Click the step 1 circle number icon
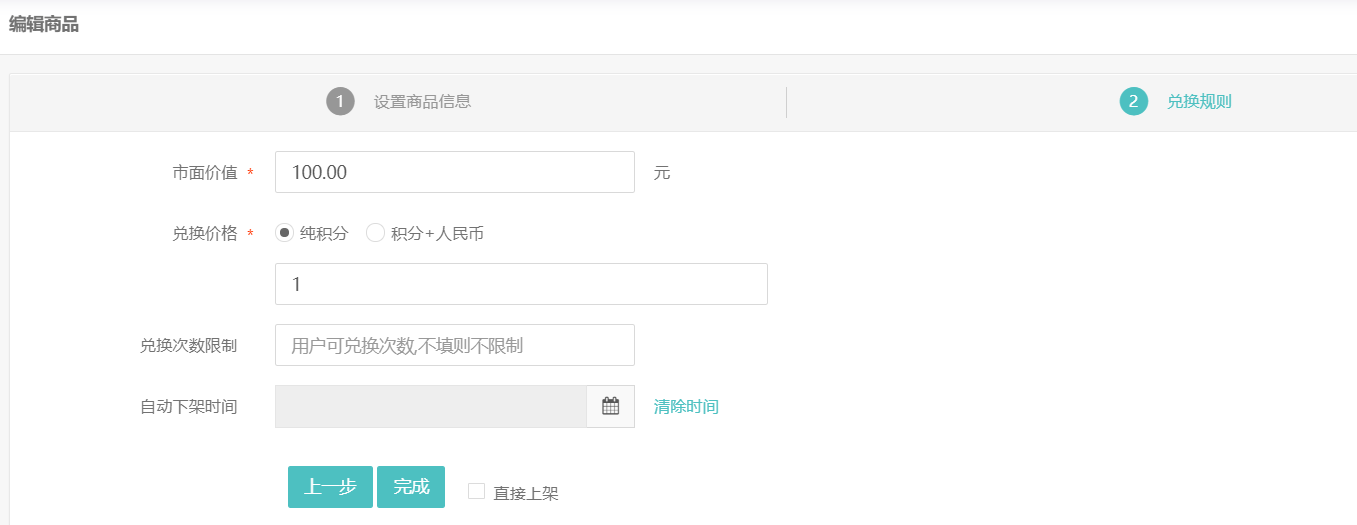This screenshot has width=1357, height=525. point(340,101)
